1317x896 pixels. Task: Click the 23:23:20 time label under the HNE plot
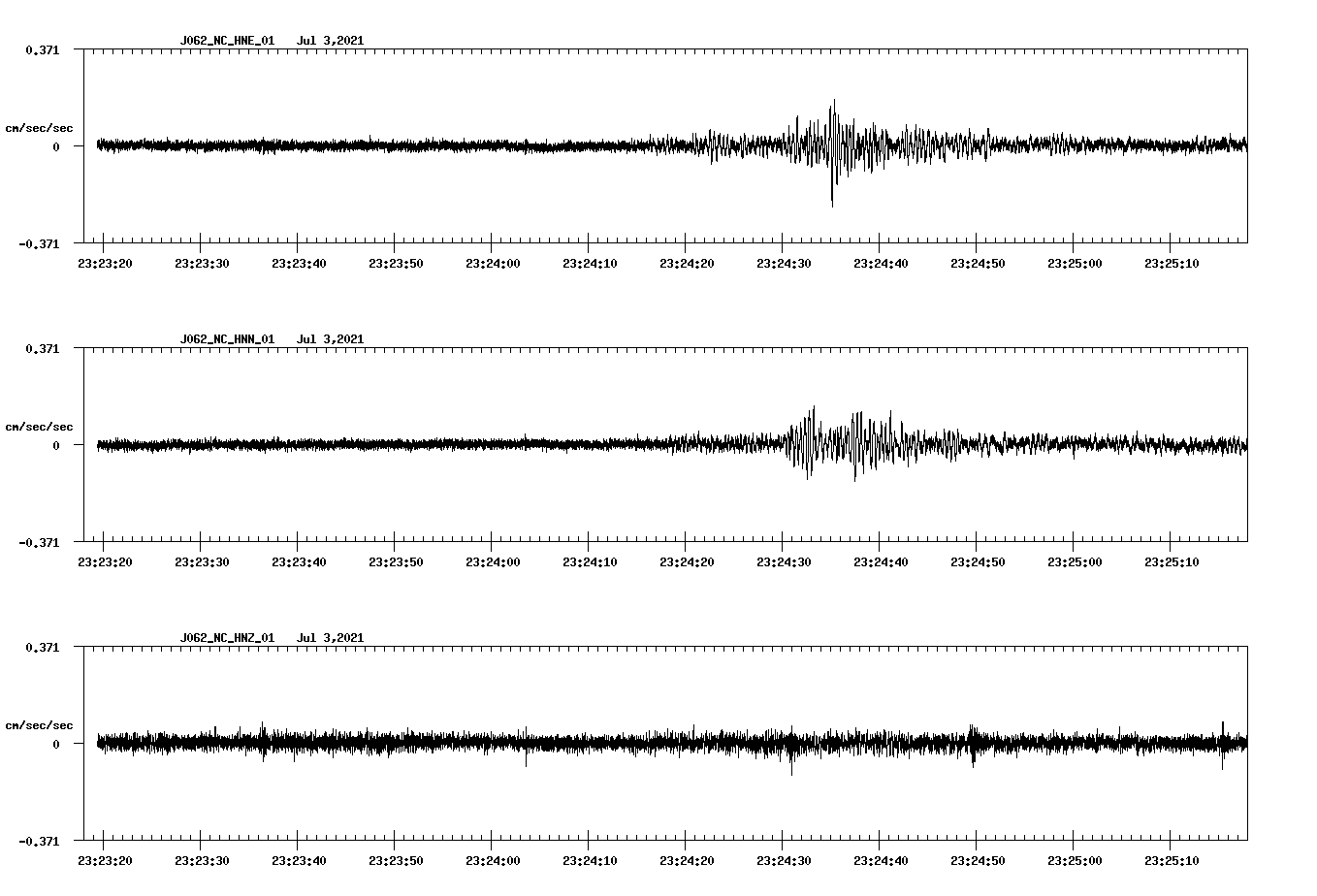tap(105, 264)
